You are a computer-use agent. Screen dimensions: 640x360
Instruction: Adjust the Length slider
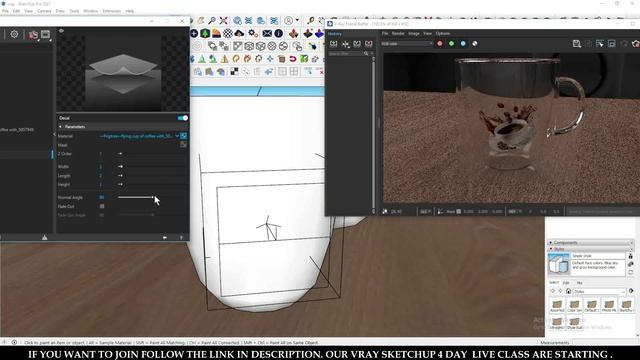(120, 176)
